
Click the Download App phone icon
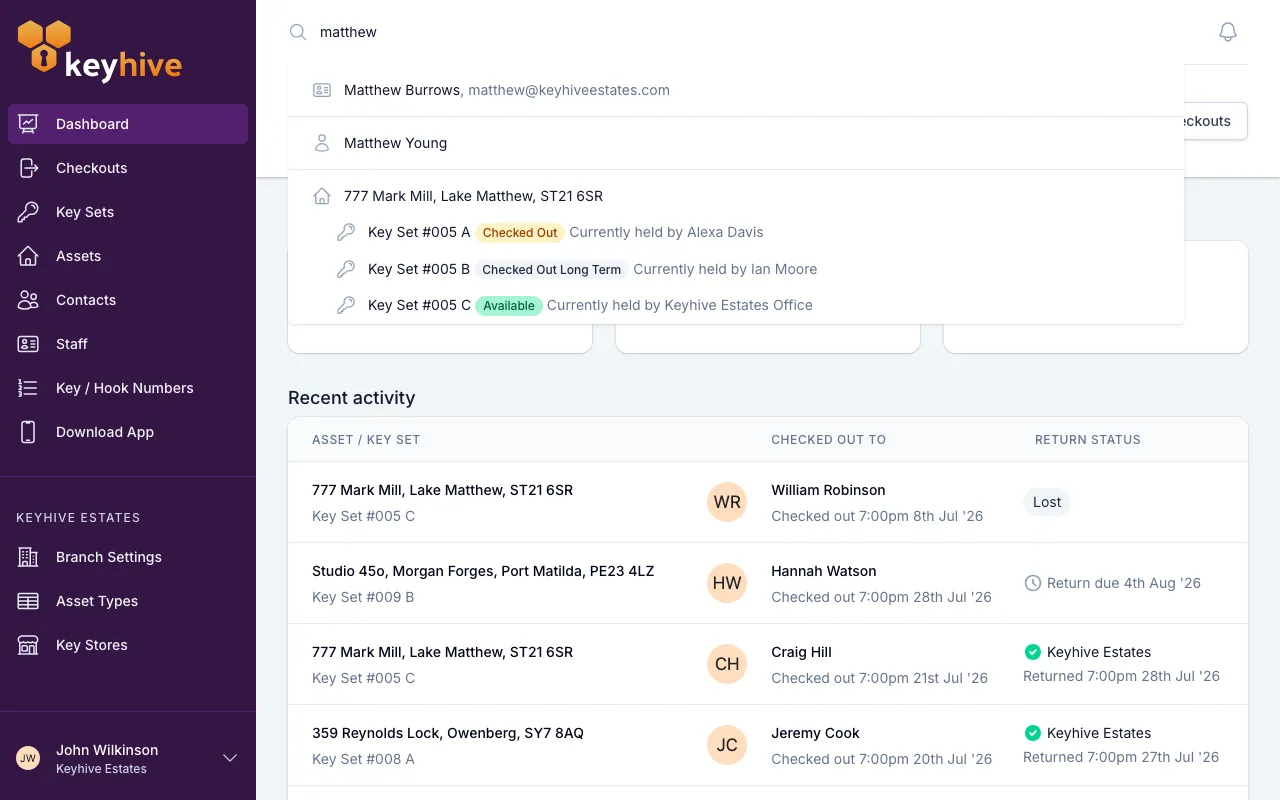(28, 432)
